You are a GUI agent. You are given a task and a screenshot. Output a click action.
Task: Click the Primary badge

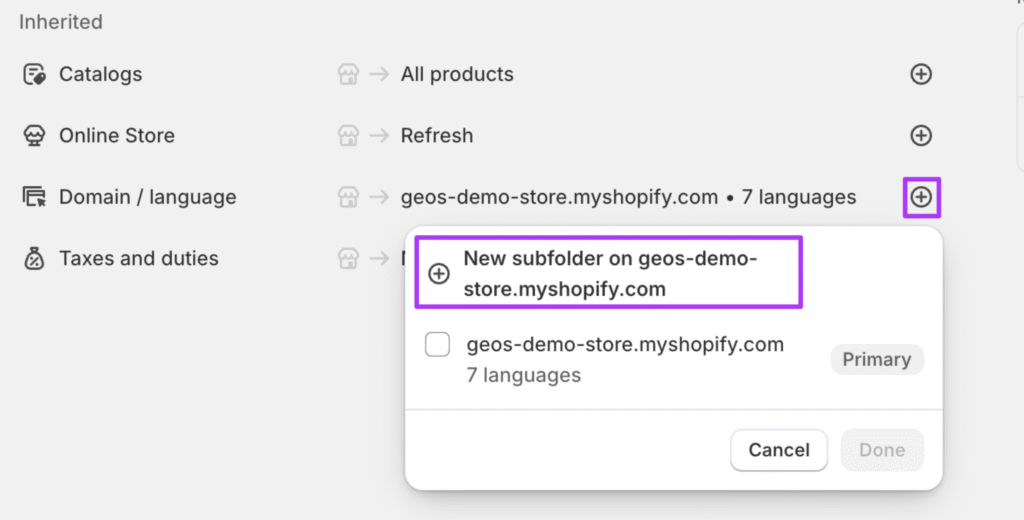(x=876, y=359)
